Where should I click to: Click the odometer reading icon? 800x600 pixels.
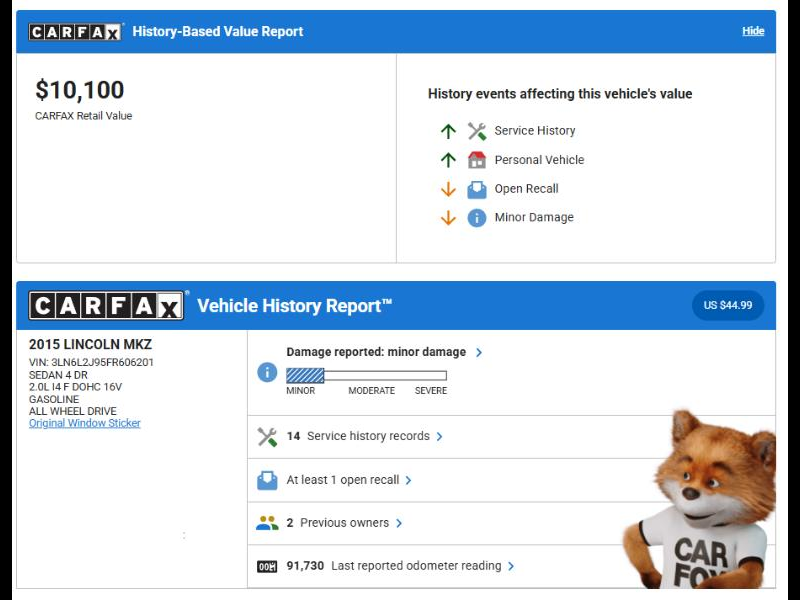tap(267, 566)
